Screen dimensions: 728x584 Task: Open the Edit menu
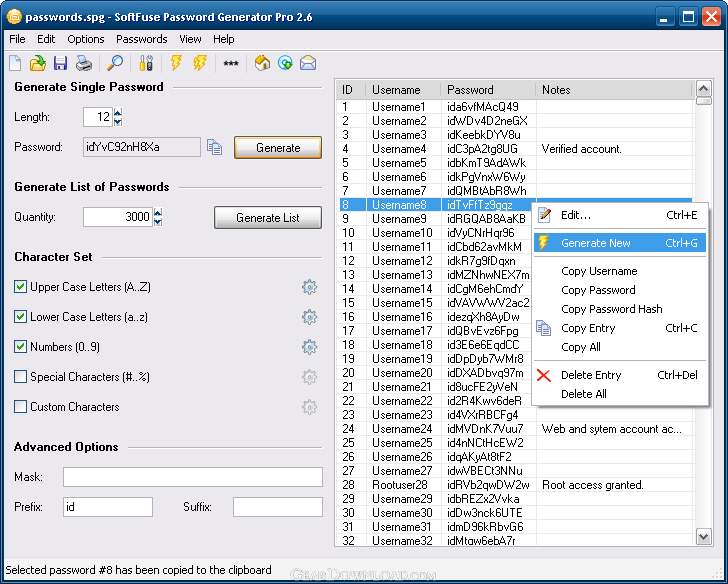click(46, 39)
